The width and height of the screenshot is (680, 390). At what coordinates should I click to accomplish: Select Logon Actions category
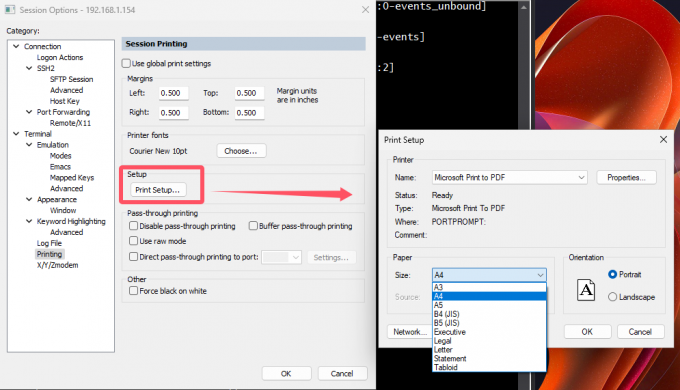click(x=60, y=57)
